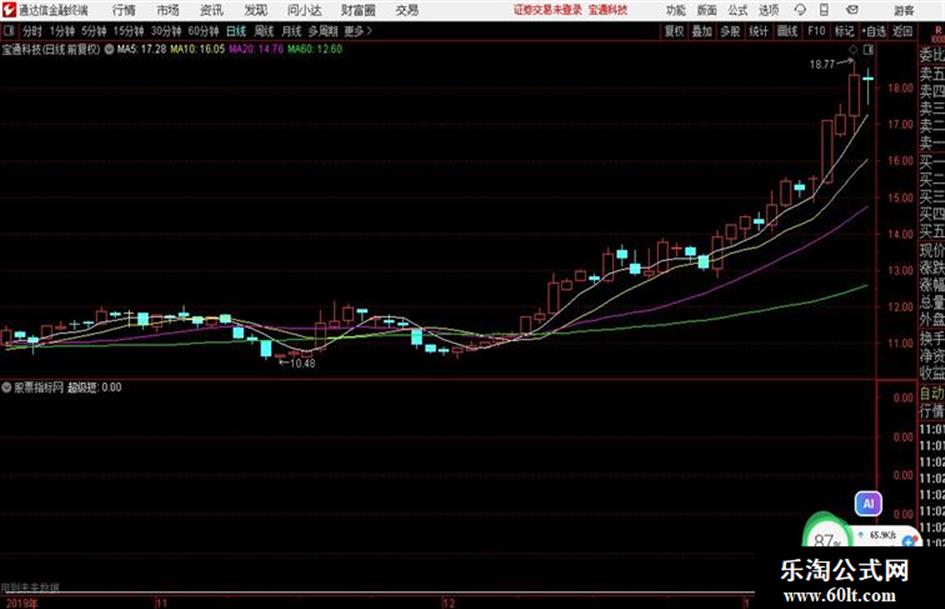This screenshot has width=945, height=609.
Task: Click 宝通科技 title link
Action: point(608,10)
